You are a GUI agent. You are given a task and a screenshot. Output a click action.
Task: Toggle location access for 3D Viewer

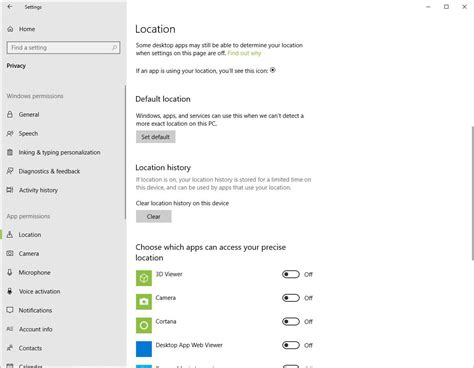tap(291, 274)
